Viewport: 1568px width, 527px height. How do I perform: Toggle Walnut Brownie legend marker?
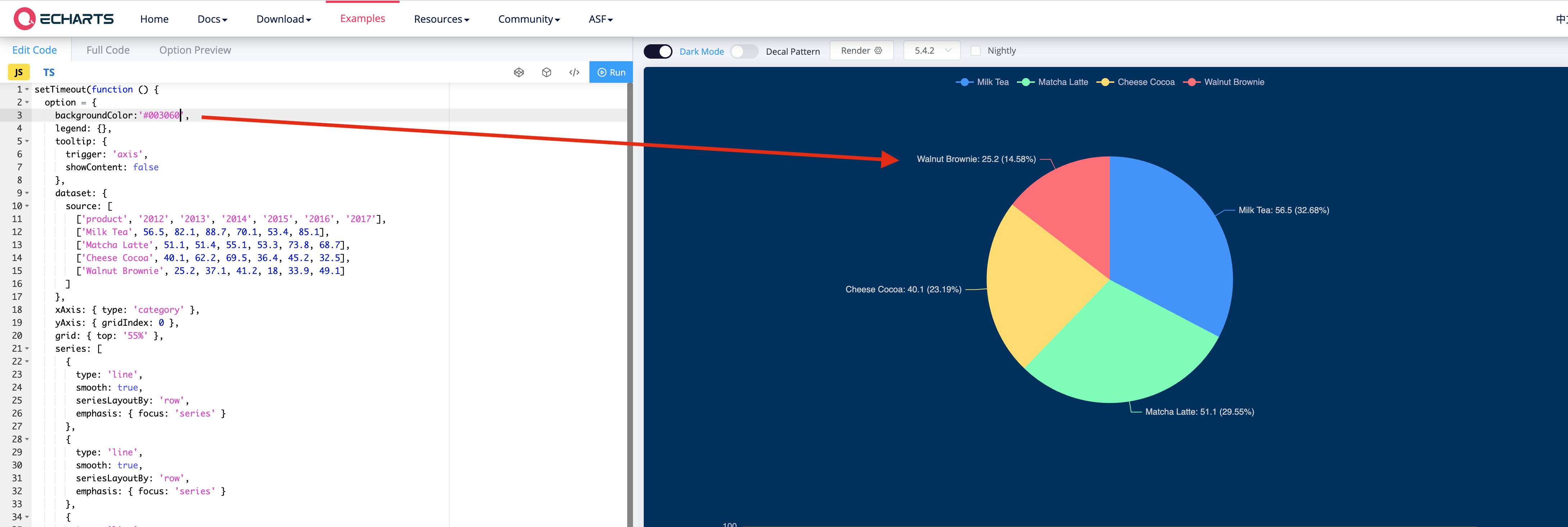coord(1191,82)
